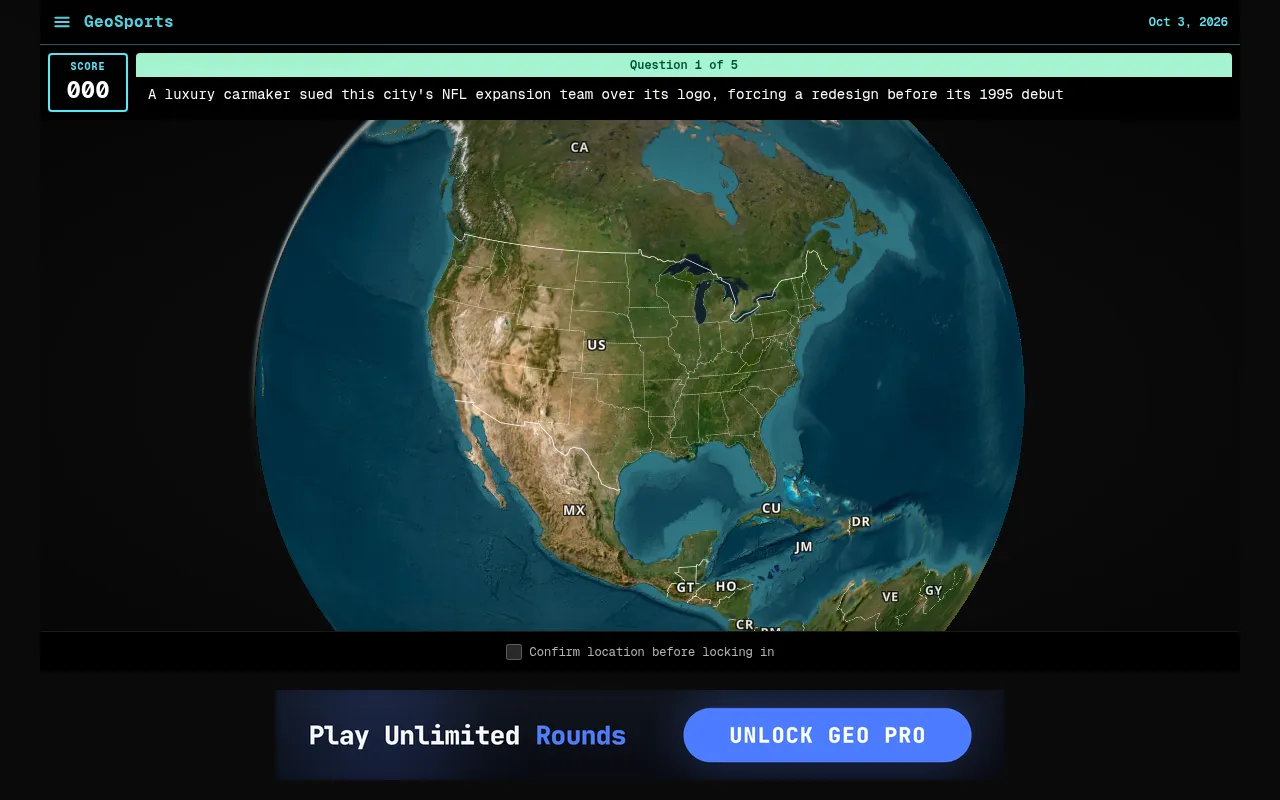Click the CU label on globe
The image size is (1280, 800).
tap(771, 508)
